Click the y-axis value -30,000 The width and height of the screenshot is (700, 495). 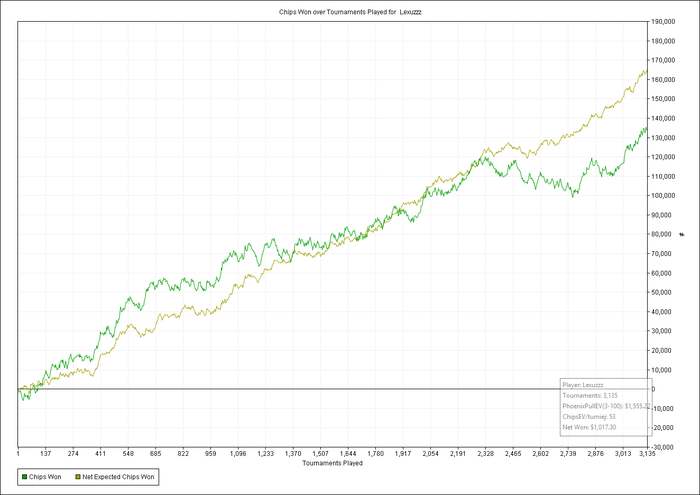pos(662,447)
